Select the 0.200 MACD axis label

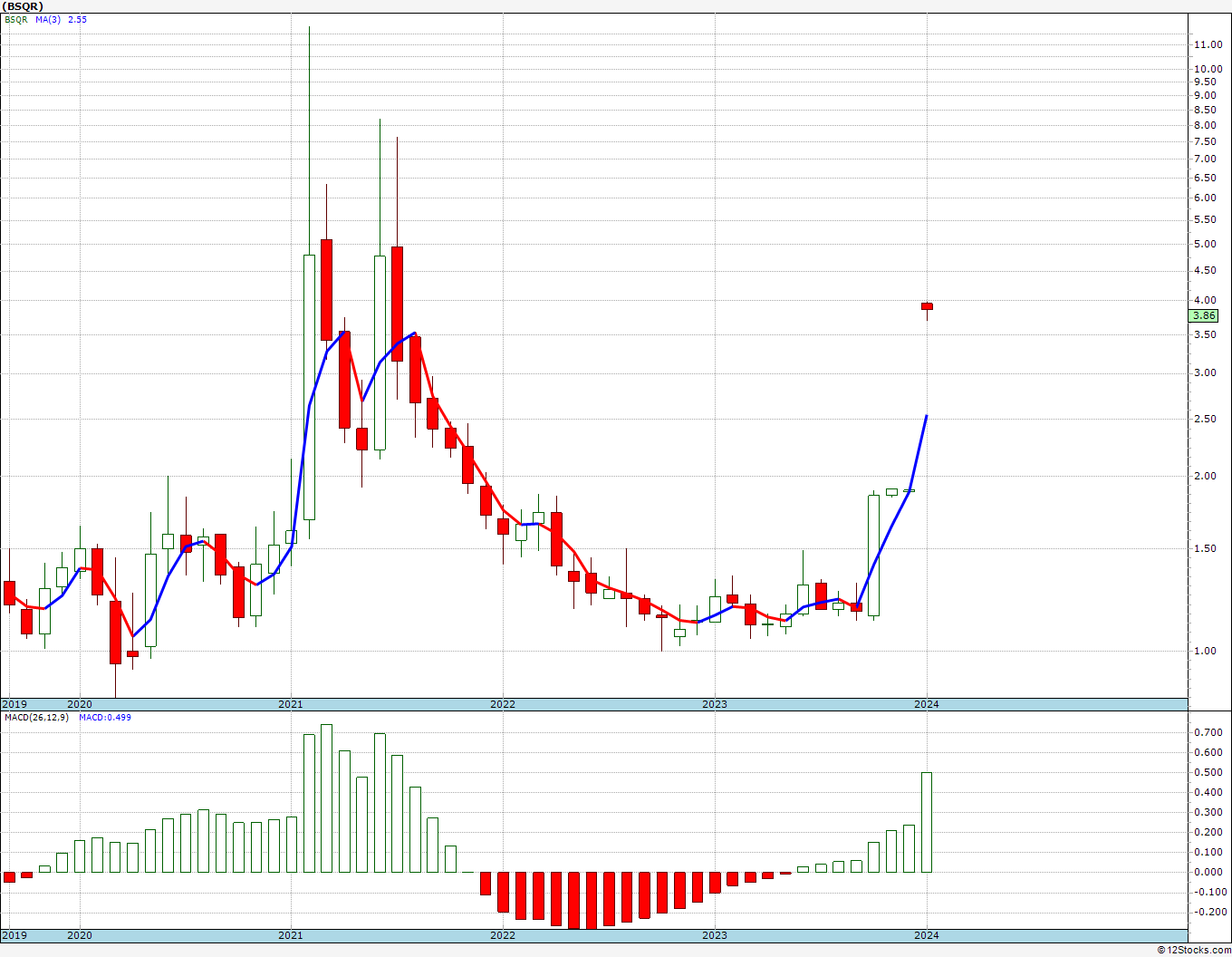coord(1207,833)
